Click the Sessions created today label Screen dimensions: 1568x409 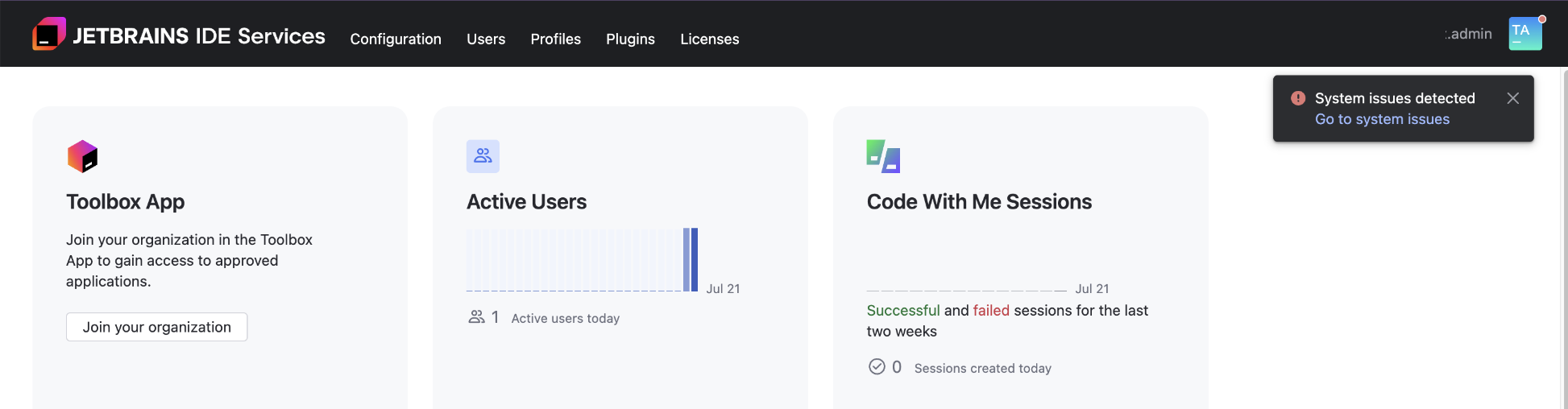(x=982, y=368)
